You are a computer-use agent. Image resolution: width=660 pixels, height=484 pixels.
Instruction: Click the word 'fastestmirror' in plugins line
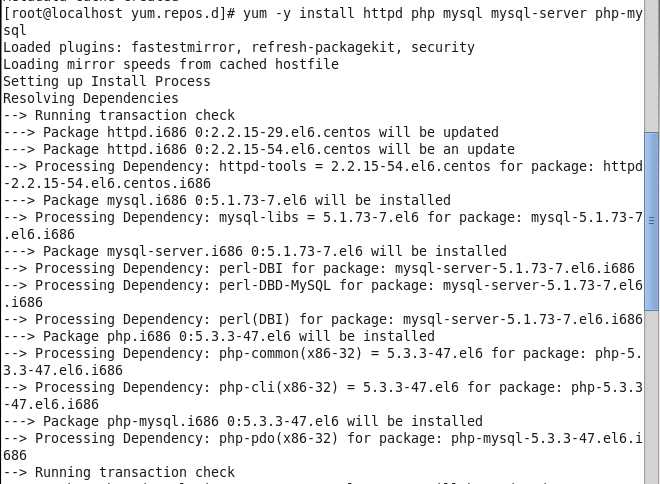click(x=183, y=47)
